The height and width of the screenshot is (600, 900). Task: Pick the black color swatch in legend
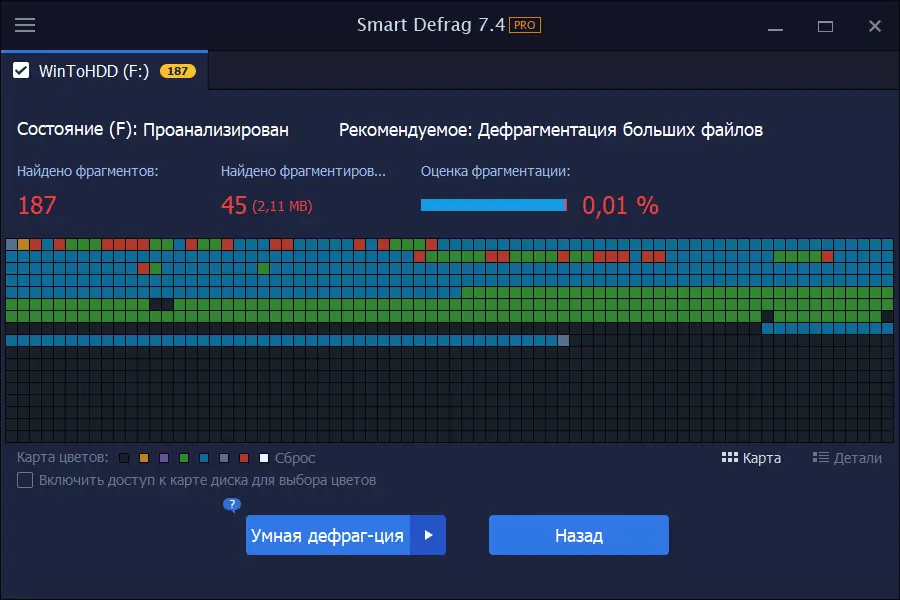pos(124,458)
